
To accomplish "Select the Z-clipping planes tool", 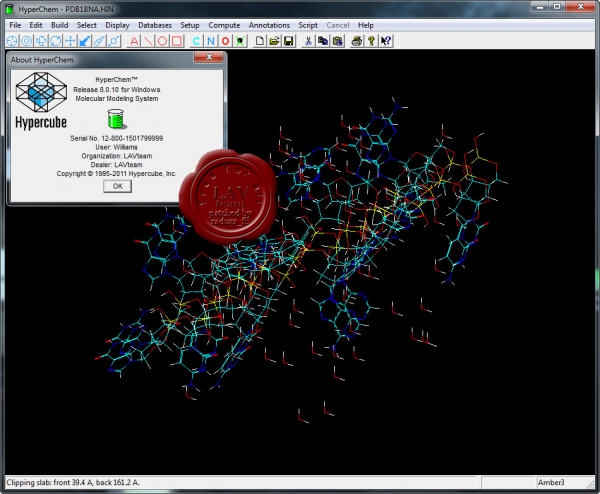I will tap(114, 41).
